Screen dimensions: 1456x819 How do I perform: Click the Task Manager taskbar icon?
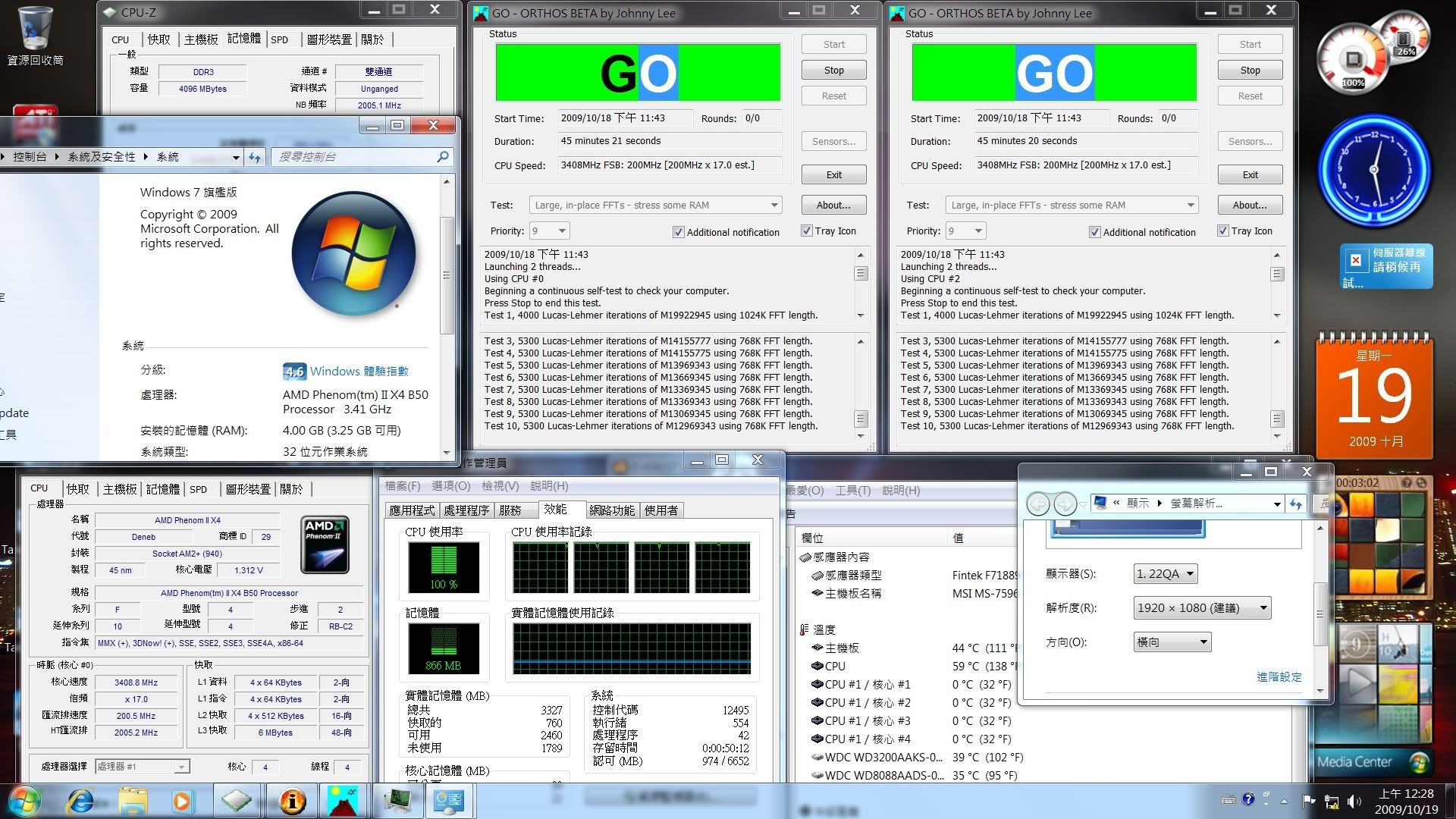(397, 801)
